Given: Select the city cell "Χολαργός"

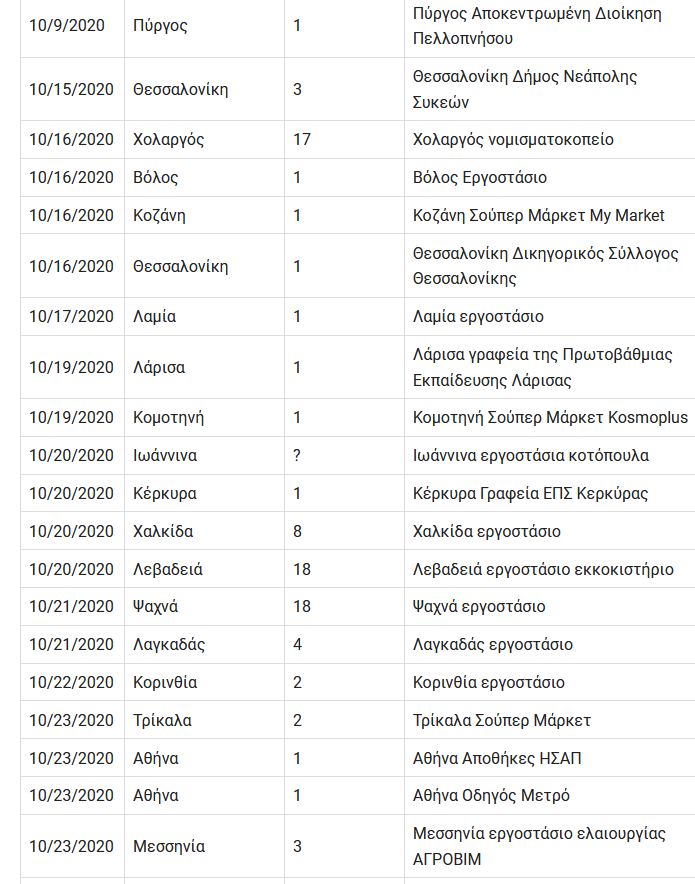Looking at the screenshot, I should (168, 140).
